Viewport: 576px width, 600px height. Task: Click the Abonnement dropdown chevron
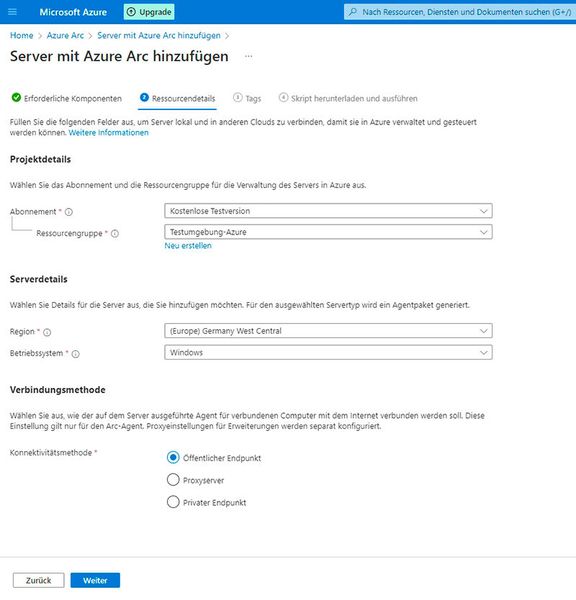coord(484,211)
